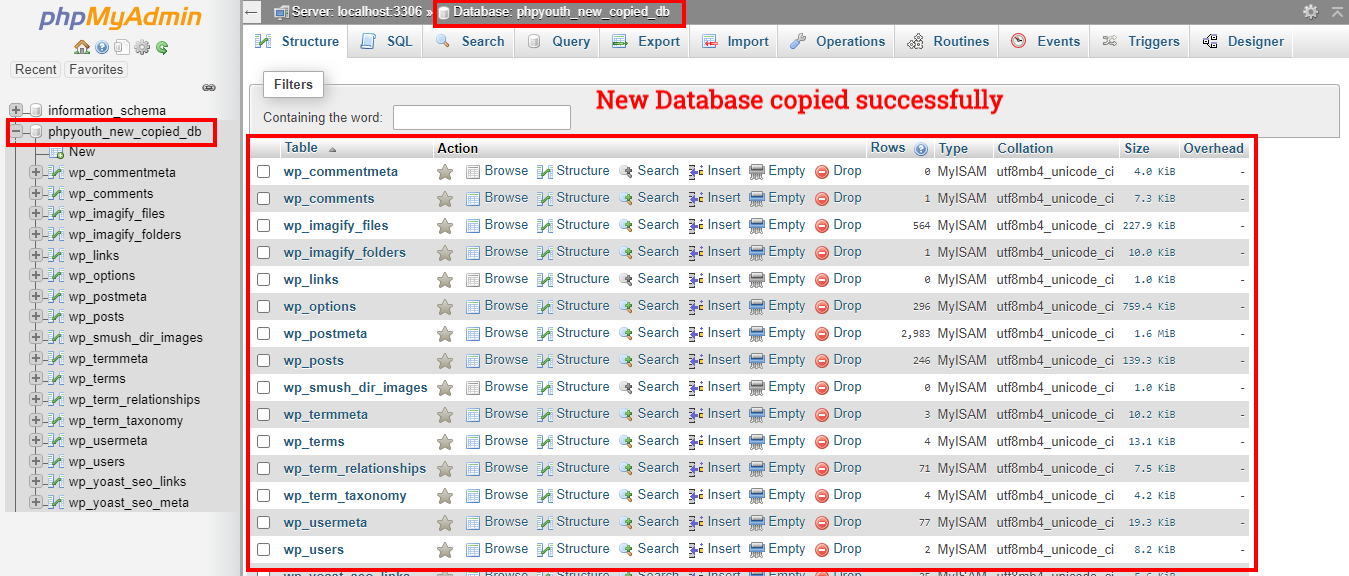Open MySQL documentation icon in sidebar
The width and height of the screenshot is (1349, 576).
tap(121, 47)
